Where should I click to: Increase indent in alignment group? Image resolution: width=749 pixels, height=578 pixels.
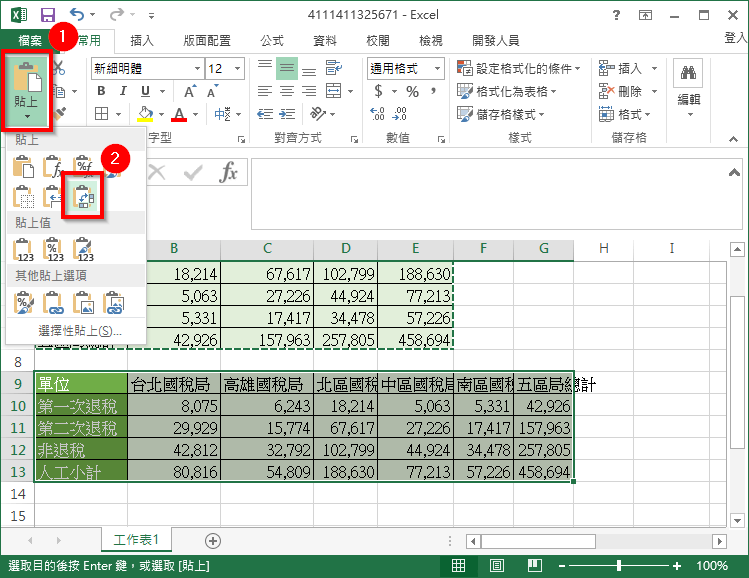click(x=287, y=114)
